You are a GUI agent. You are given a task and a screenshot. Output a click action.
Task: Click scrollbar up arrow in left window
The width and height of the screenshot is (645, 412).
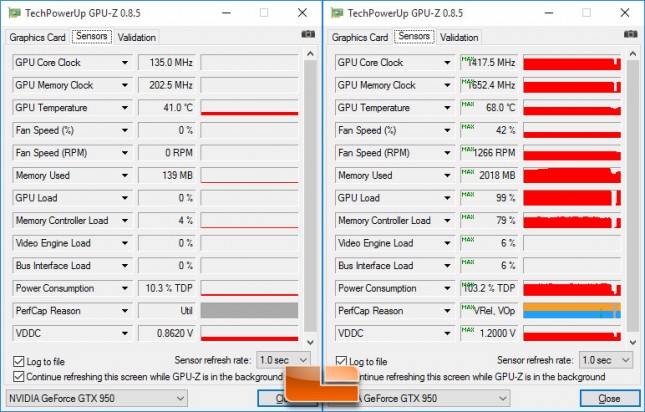pos(310,54)
